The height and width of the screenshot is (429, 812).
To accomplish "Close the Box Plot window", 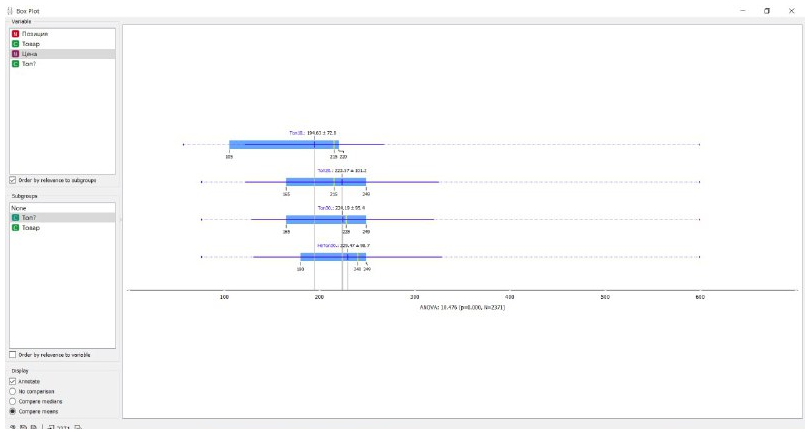I will pos(791,11).
